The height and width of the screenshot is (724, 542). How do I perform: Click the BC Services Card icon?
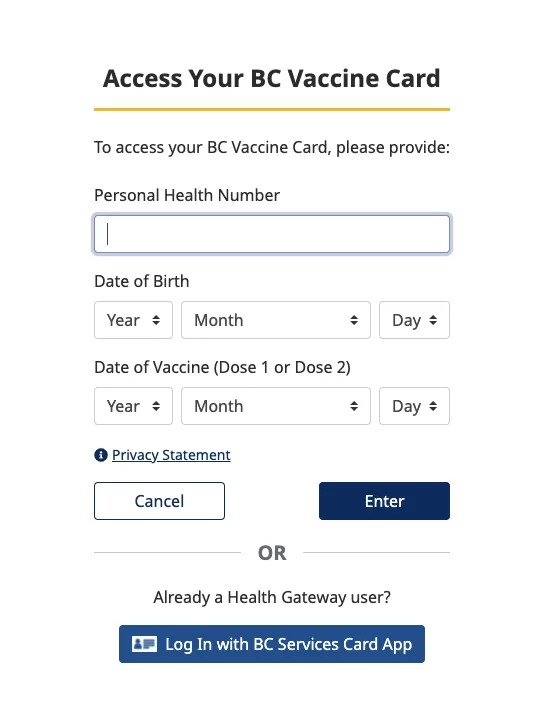coord(144,644)
